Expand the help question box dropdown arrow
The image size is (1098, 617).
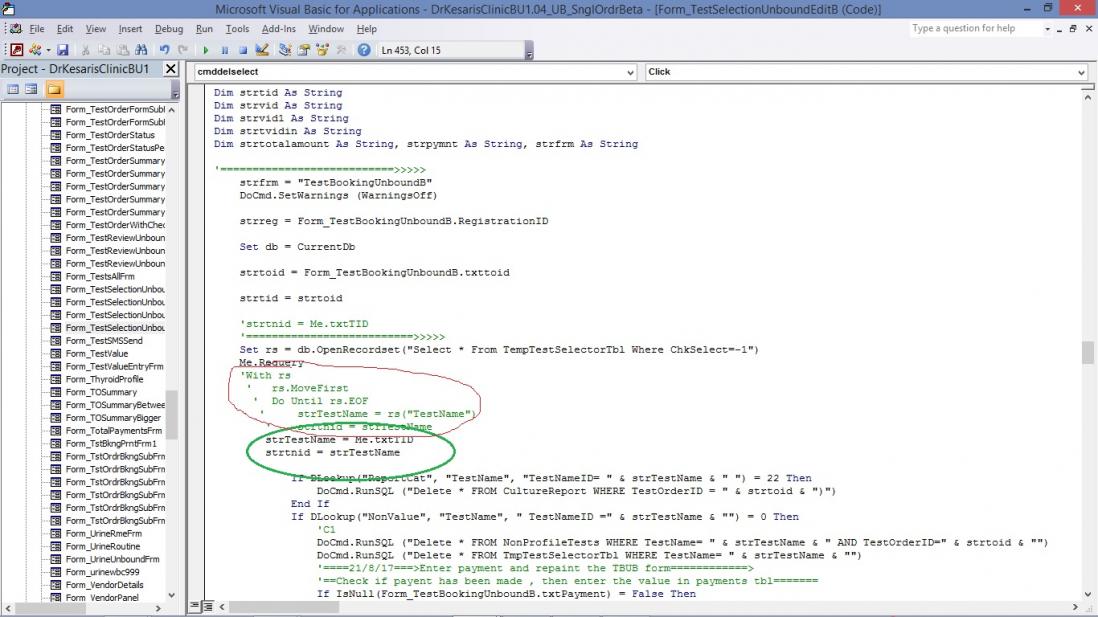(x=1048, y=29)
